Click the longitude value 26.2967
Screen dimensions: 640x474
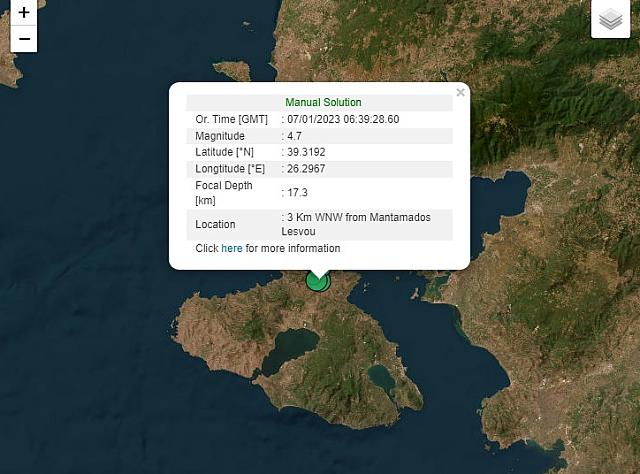[x=305, y=168]
